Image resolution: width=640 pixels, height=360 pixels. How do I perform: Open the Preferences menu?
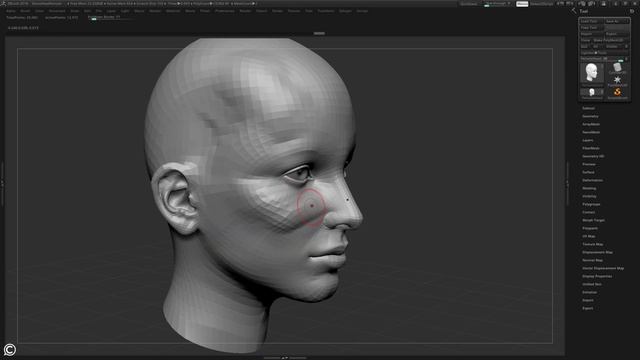tap(225, 11)
